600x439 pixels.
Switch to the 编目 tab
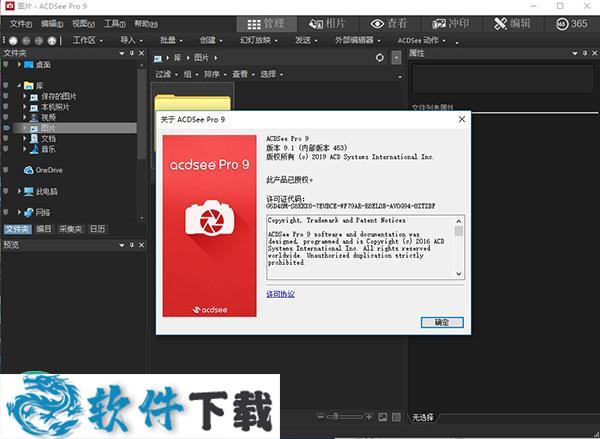click(x=44, y=229)
